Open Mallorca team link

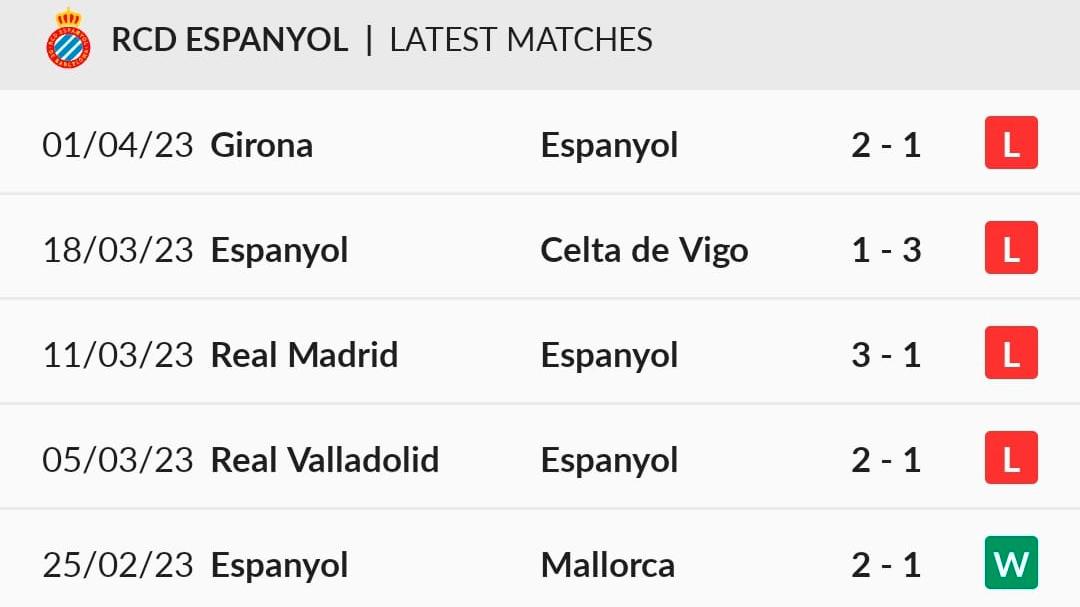pos(608,566)
